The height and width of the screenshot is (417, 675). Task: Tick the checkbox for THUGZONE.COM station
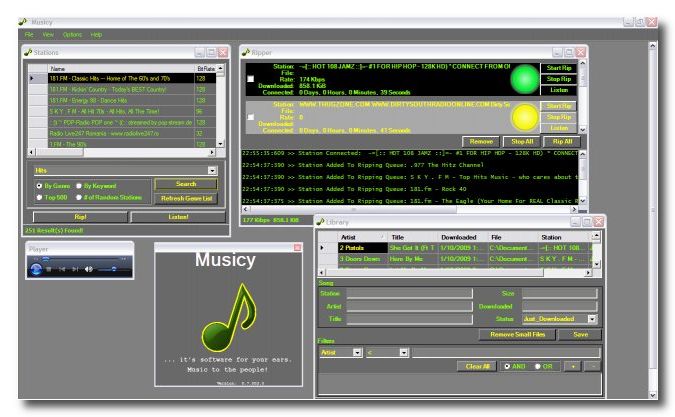(x=251, y=117)
